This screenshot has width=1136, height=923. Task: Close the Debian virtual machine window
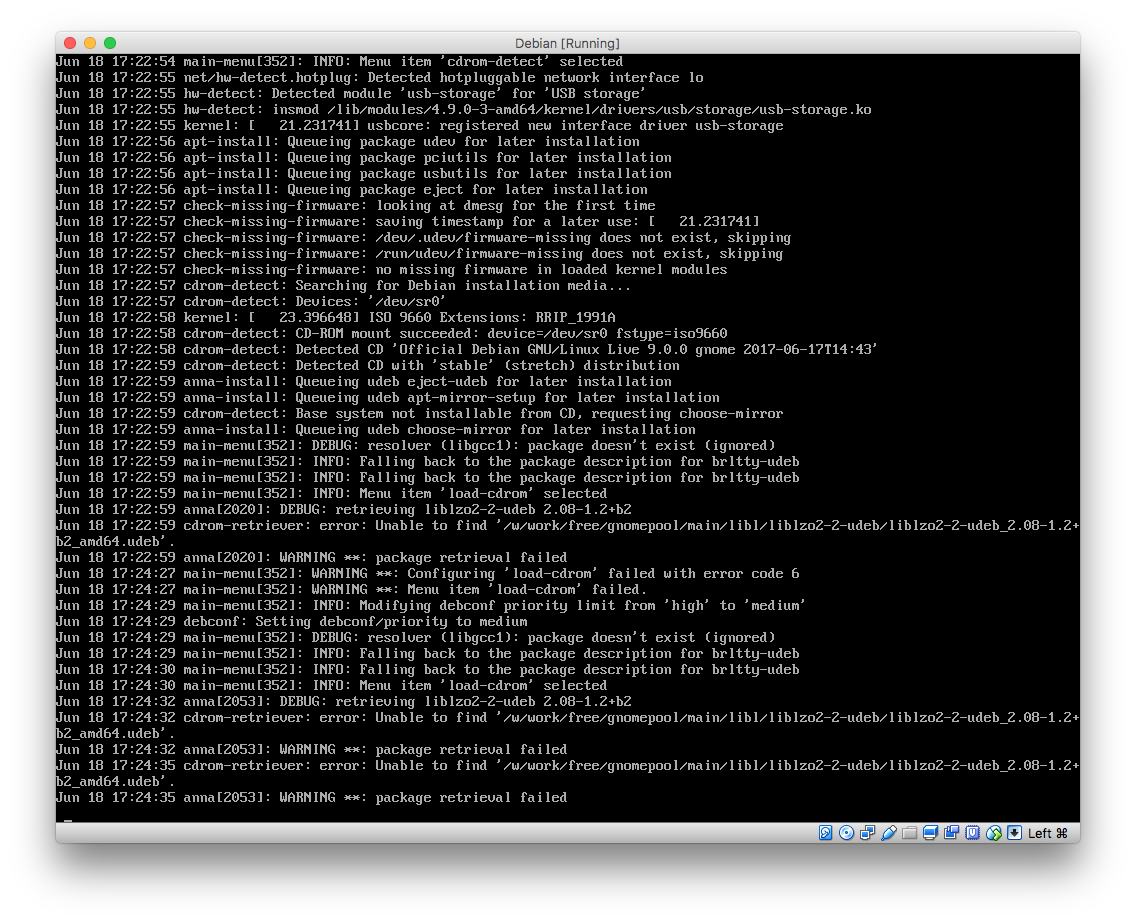point(70,43)
